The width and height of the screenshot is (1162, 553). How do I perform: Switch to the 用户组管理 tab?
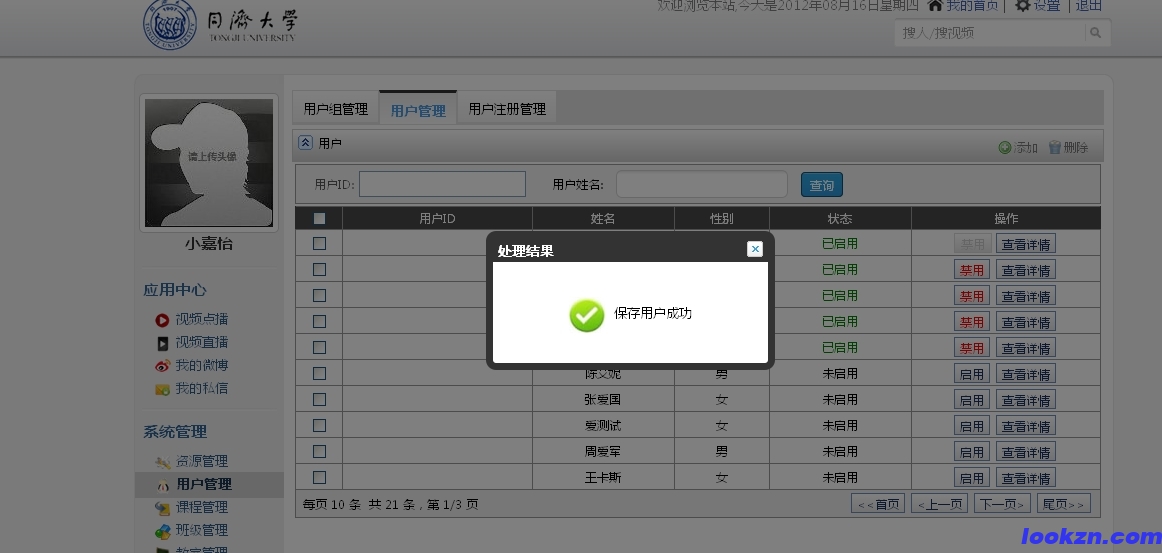click(x=336, y=109)
